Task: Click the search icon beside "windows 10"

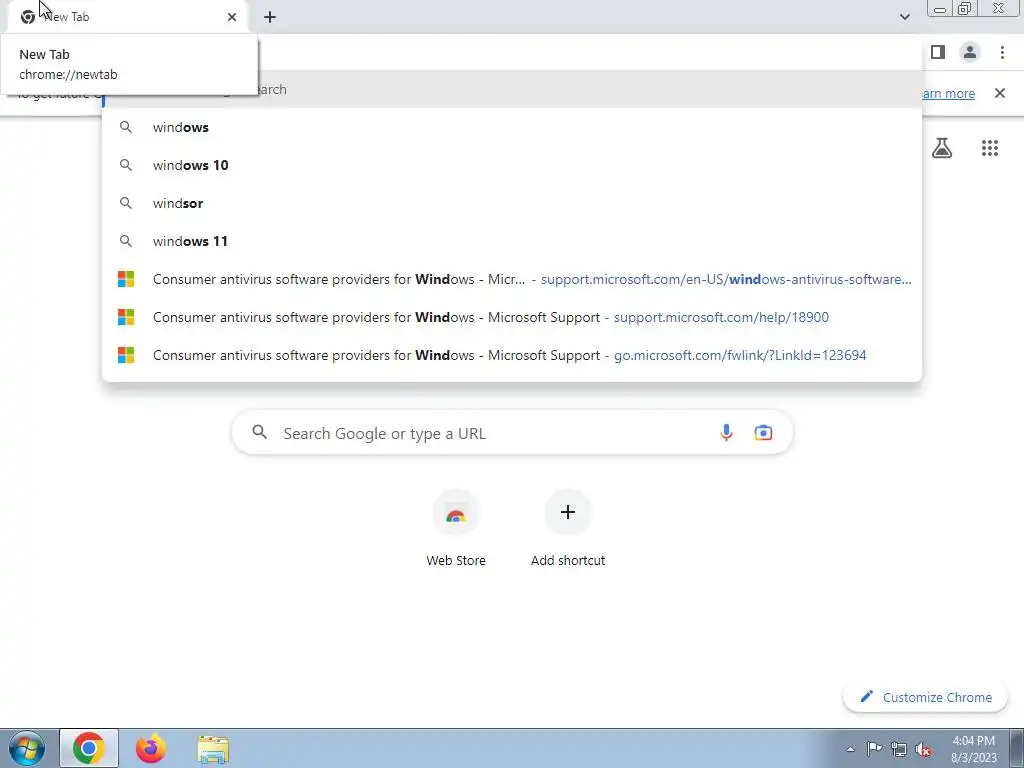Action: (x=126, y=165)
